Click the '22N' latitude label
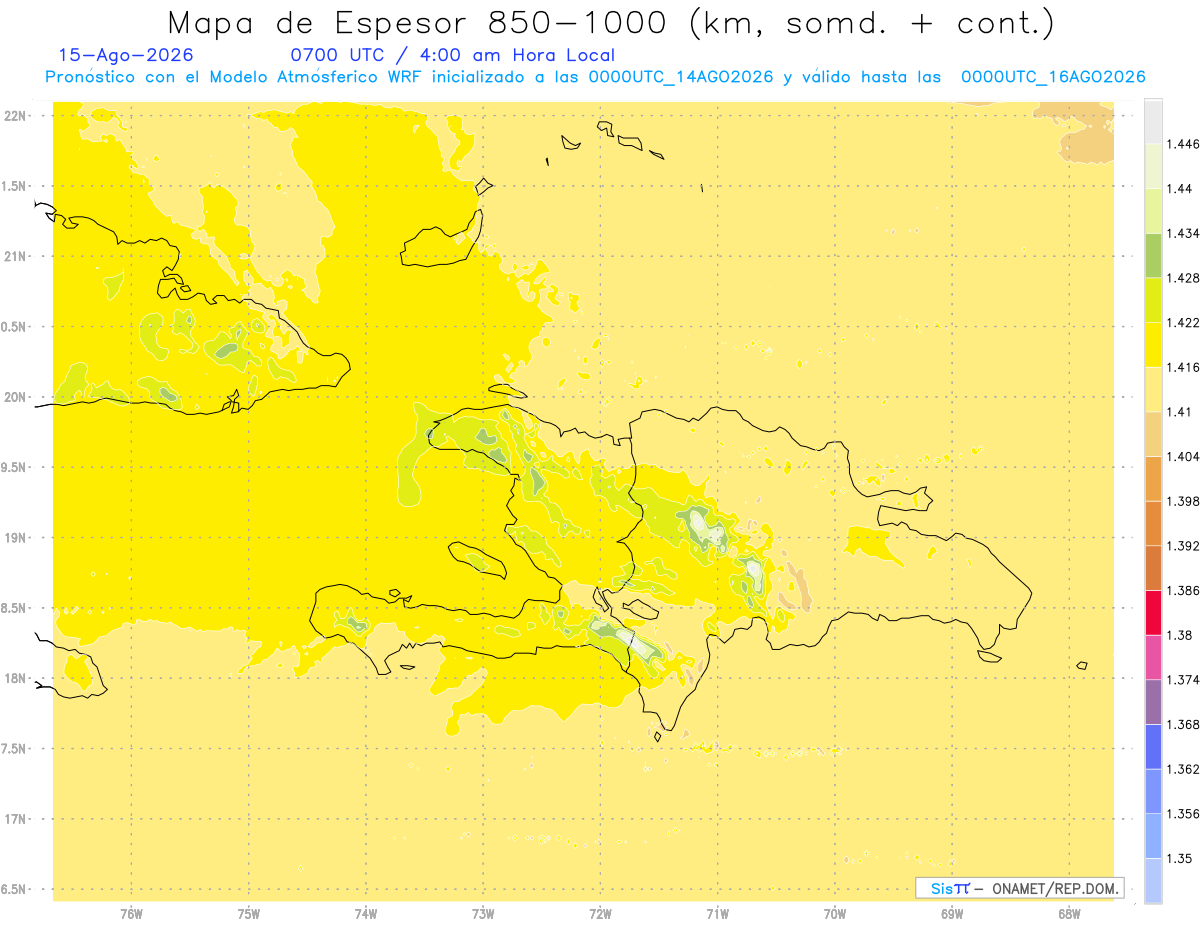This screenshot has height=927, width=1200. [x=15, y=116]
